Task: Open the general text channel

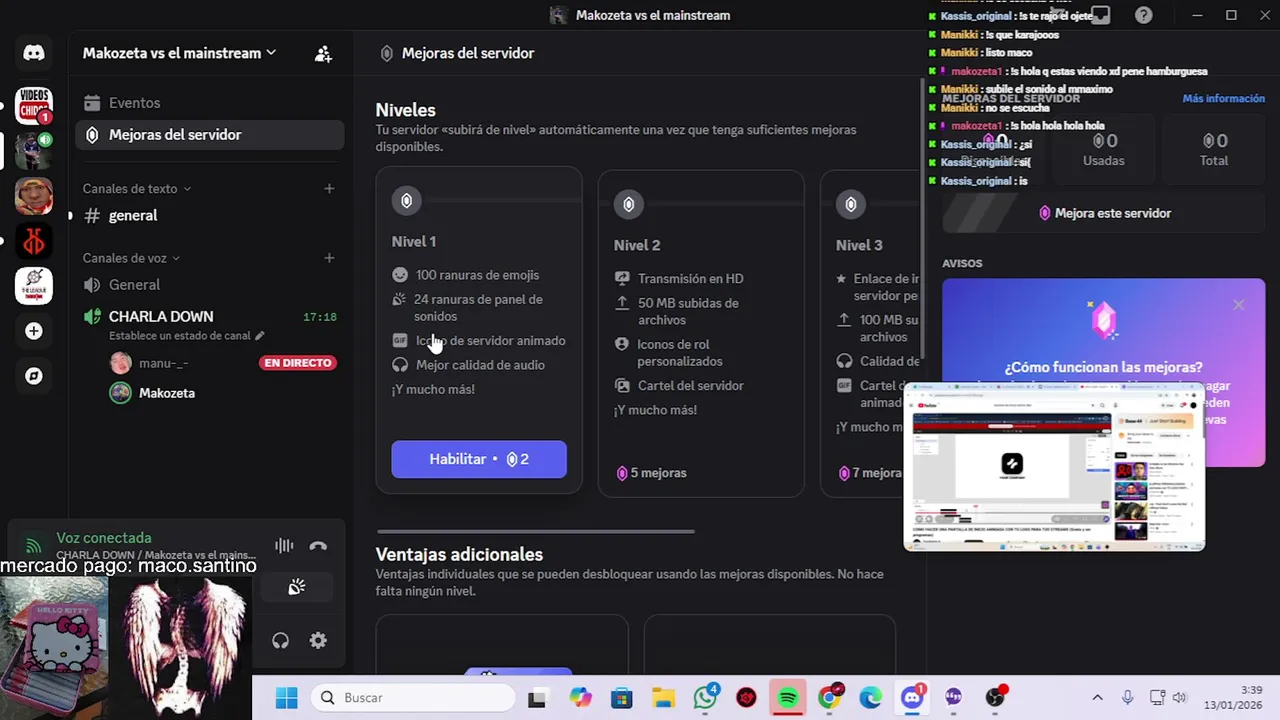Action: click(210, 215)
